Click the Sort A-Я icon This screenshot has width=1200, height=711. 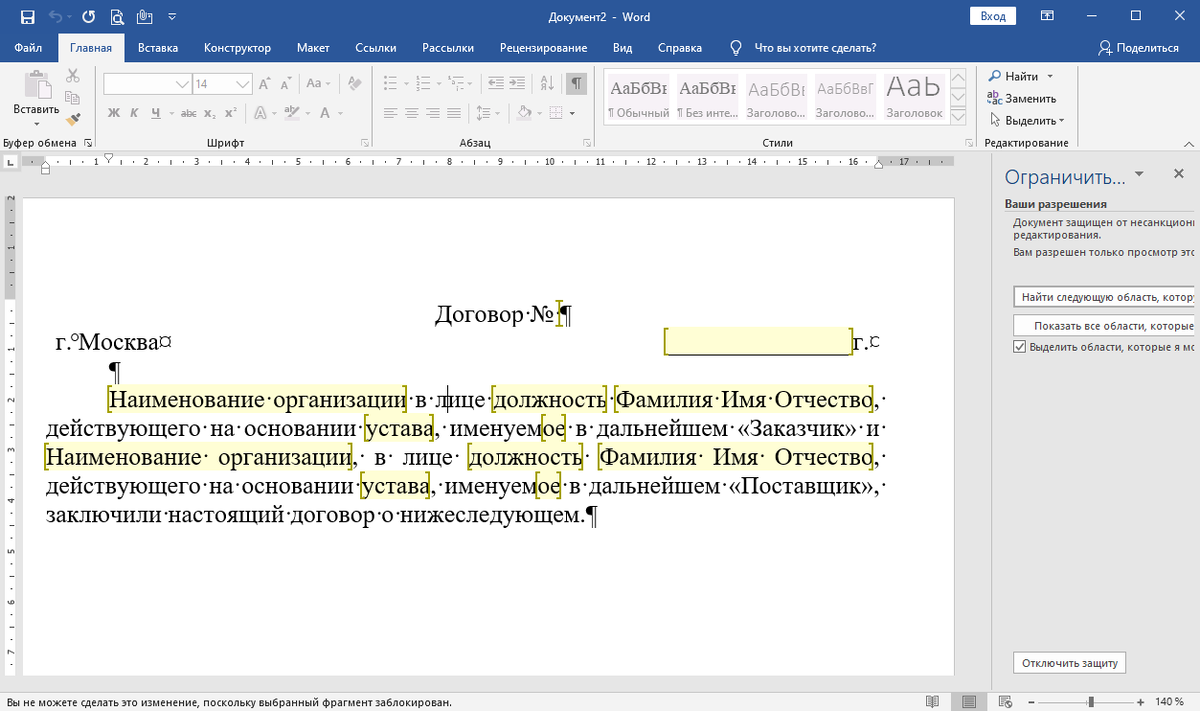click(547, 84)
